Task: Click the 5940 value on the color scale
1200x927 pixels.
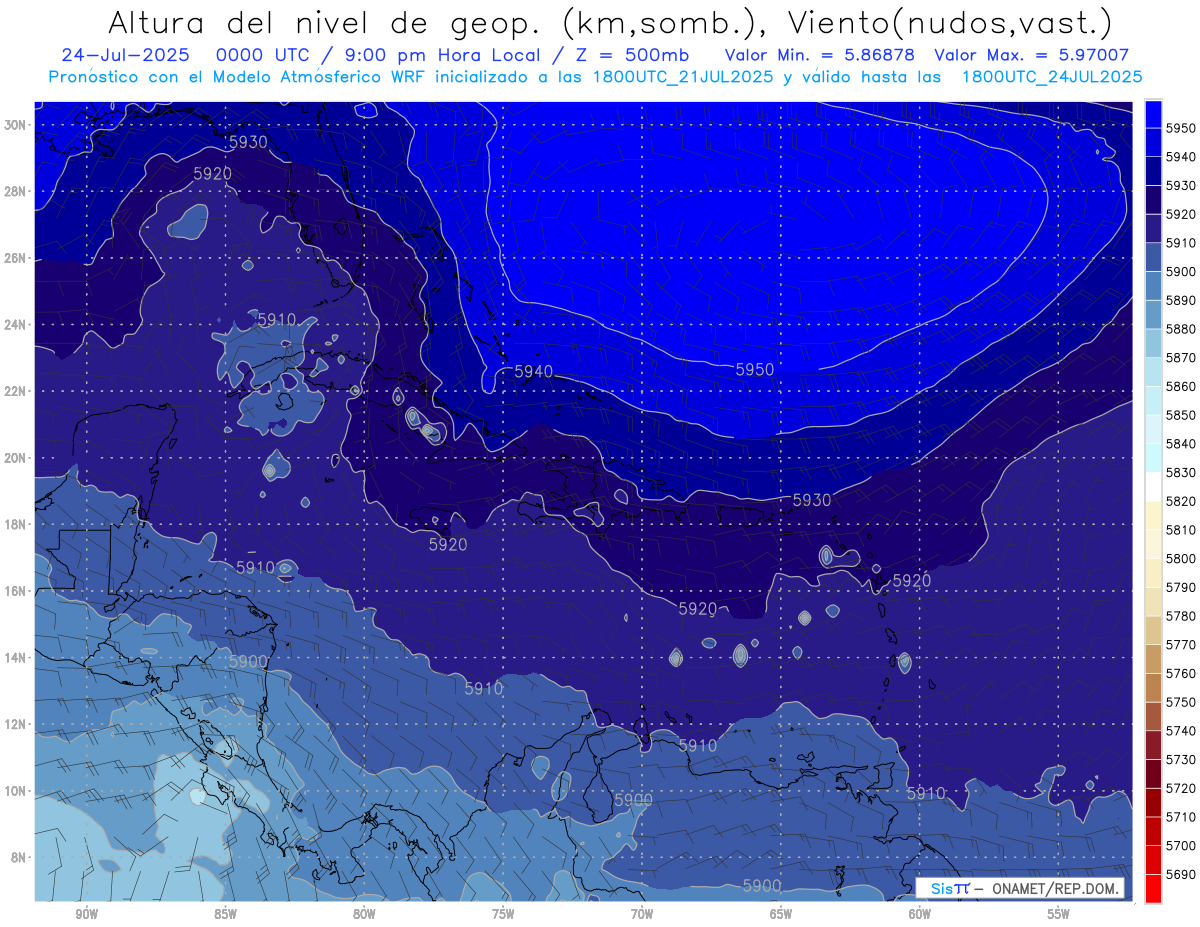Action: click(1181, 157)
